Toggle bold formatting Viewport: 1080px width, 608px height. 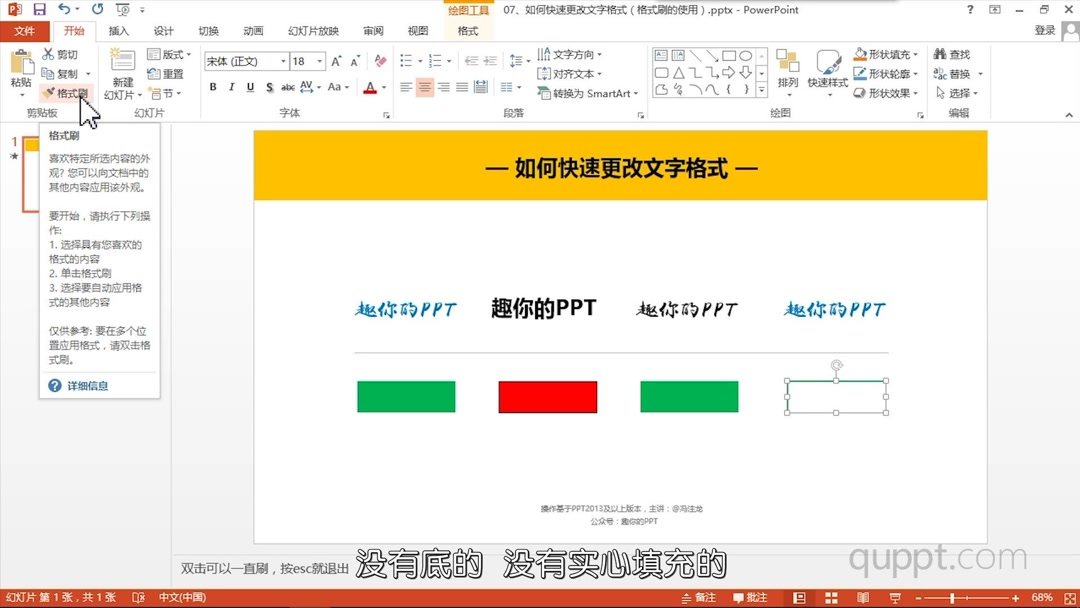pos(212,87)
